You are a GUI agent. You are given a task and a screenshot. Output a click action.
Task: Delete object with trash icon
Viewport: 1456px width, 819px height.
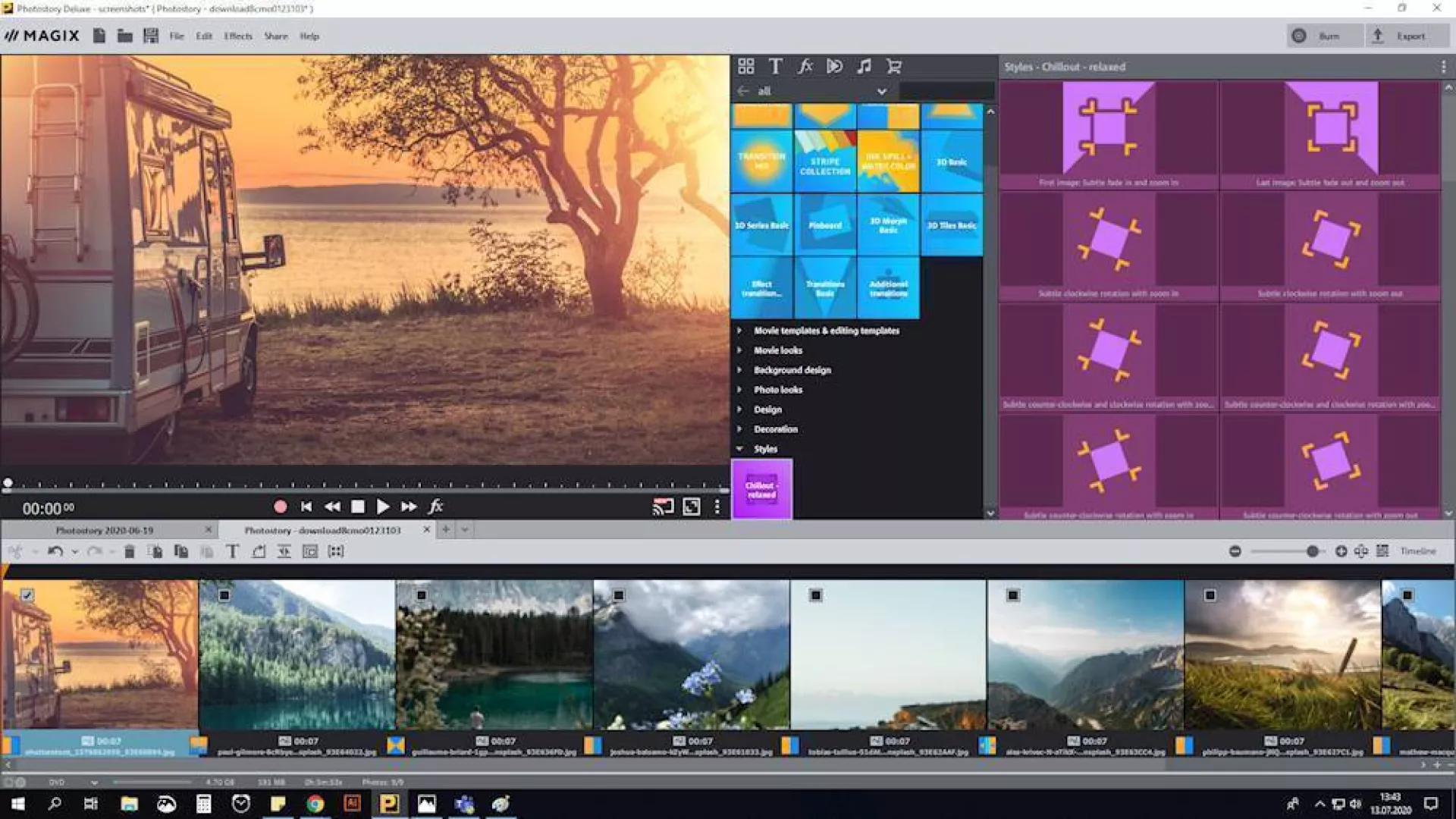click(x=129, y=552)
